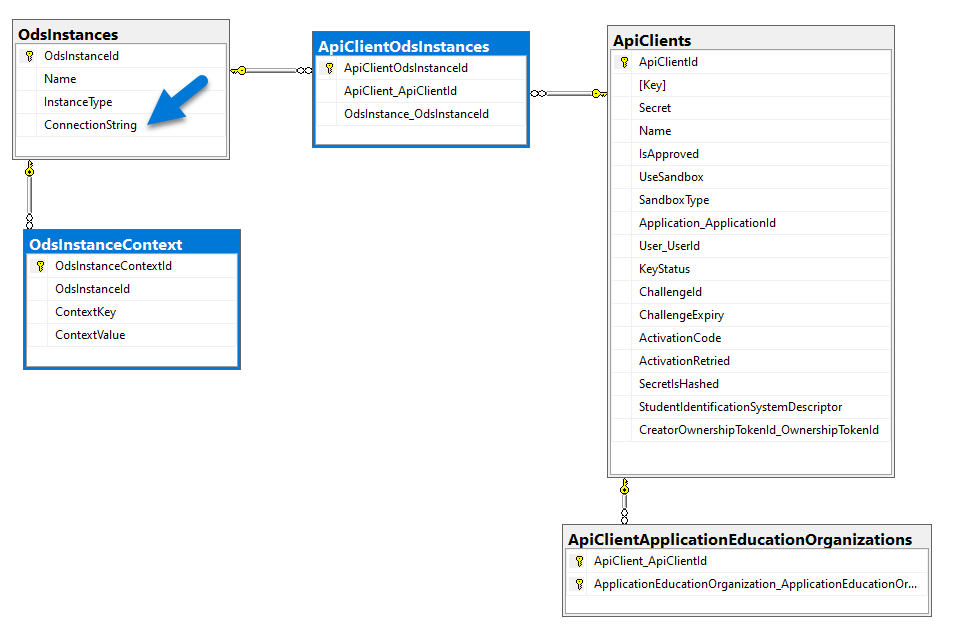Select the OdsInstanceContextId column row

pos(132,266)
